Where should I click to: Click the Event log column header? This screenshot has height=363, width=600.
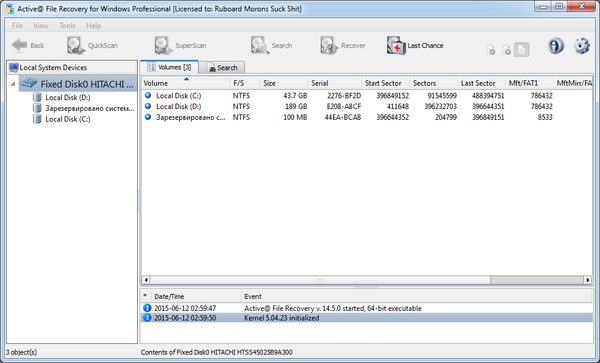pos(417,296)
